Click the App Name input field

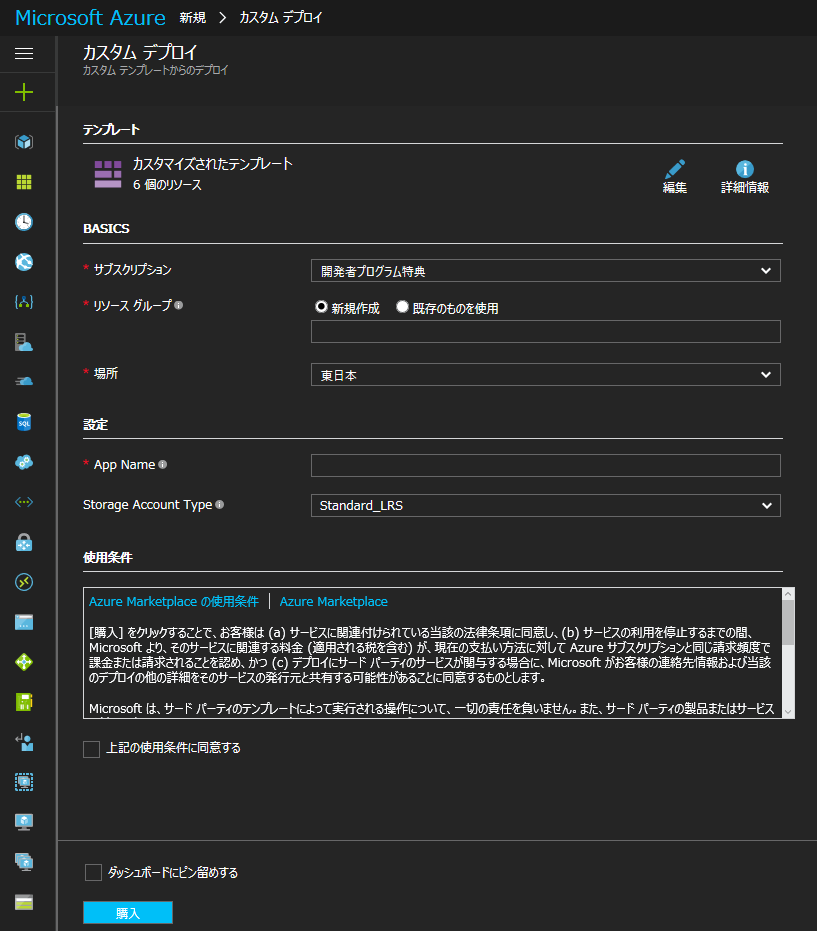click(546, 466)
